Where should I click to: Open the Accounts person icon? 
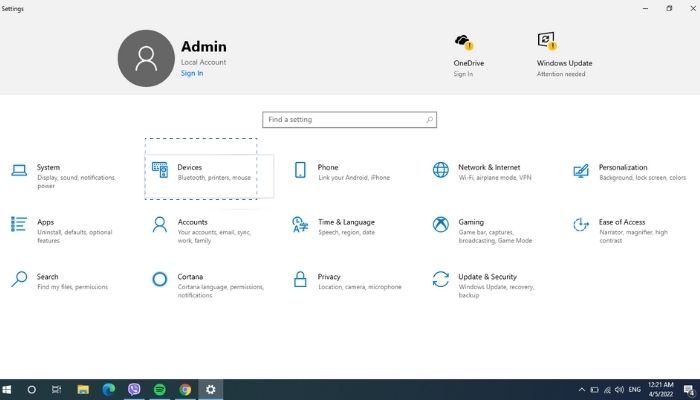[160, 225]
